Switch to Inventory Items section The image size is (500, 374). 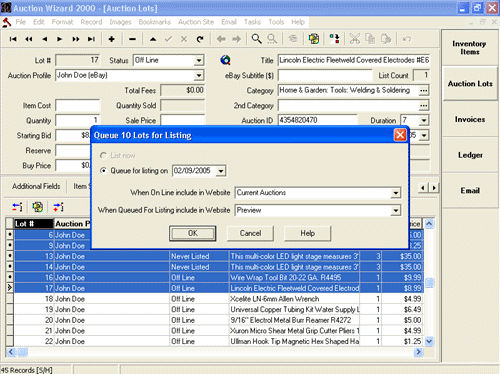pos(470,48)
